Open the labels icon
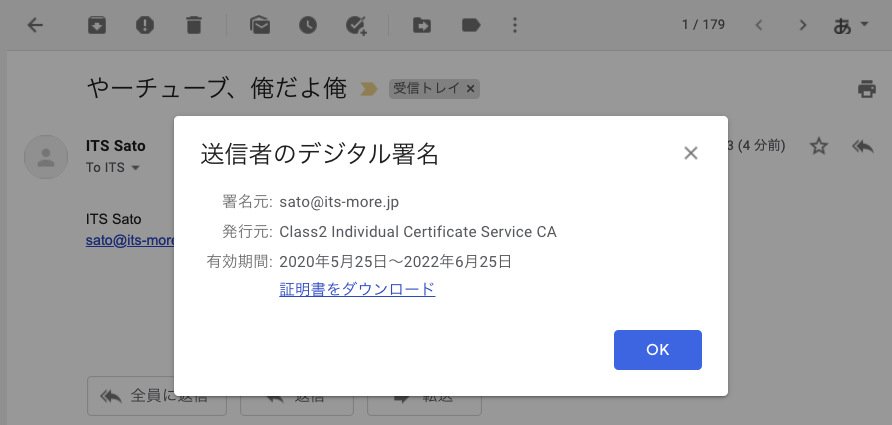892x425 pixels. pos(470,25)
